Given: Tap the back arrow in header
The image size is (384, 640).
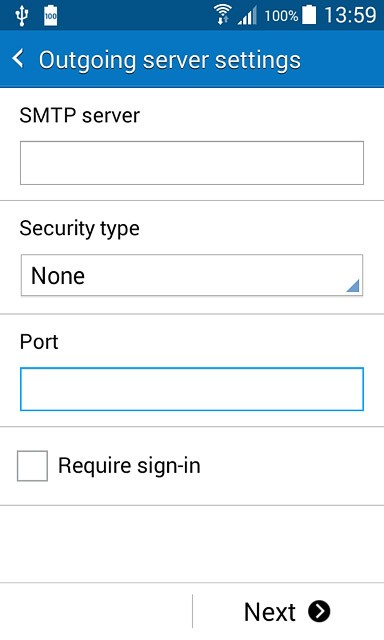Looking at the screenshot, I should (18, 59).
